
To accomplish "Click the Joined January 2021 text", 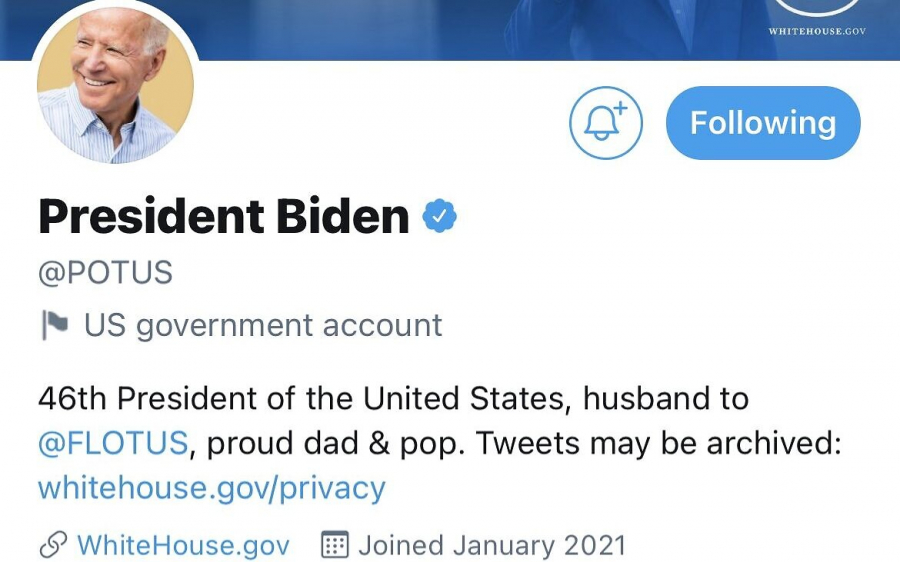I will coord(492,545).
